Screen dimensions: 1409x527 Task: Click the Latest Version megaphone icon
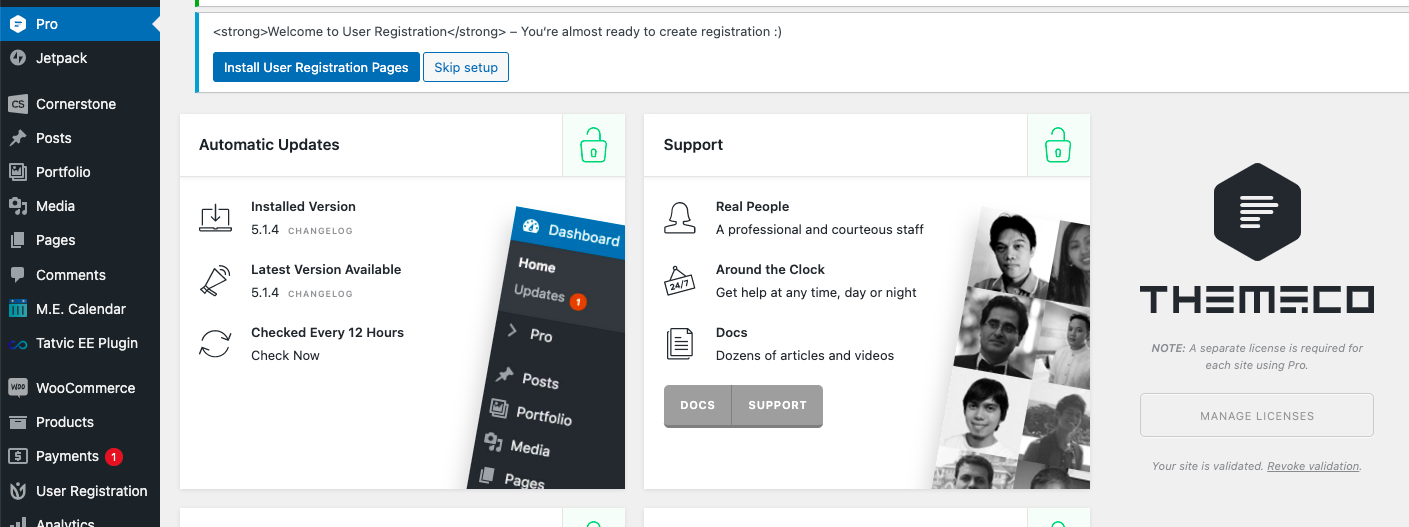point(215,281)
